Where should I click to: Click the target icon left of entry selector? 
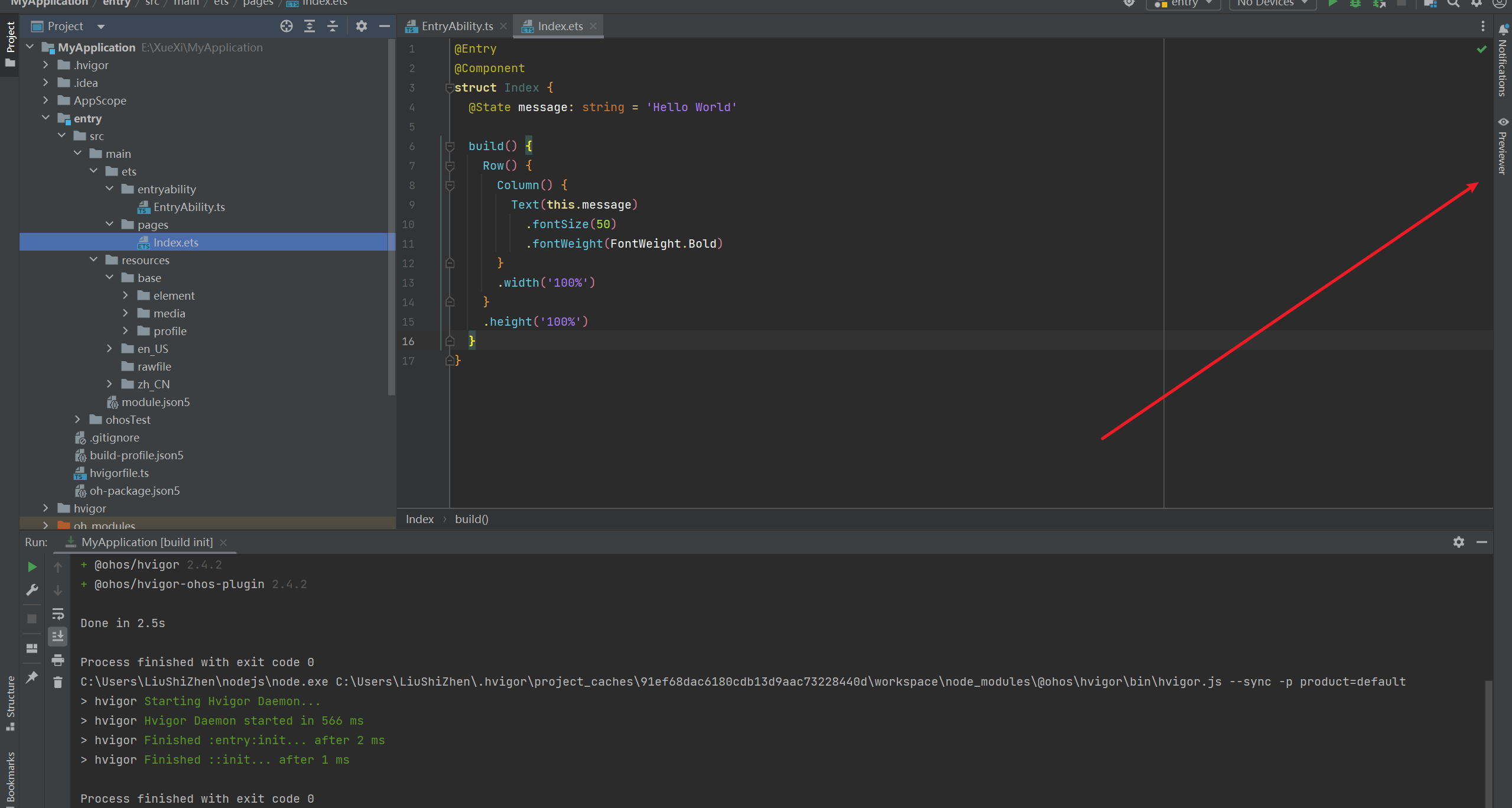[1129, 4]
